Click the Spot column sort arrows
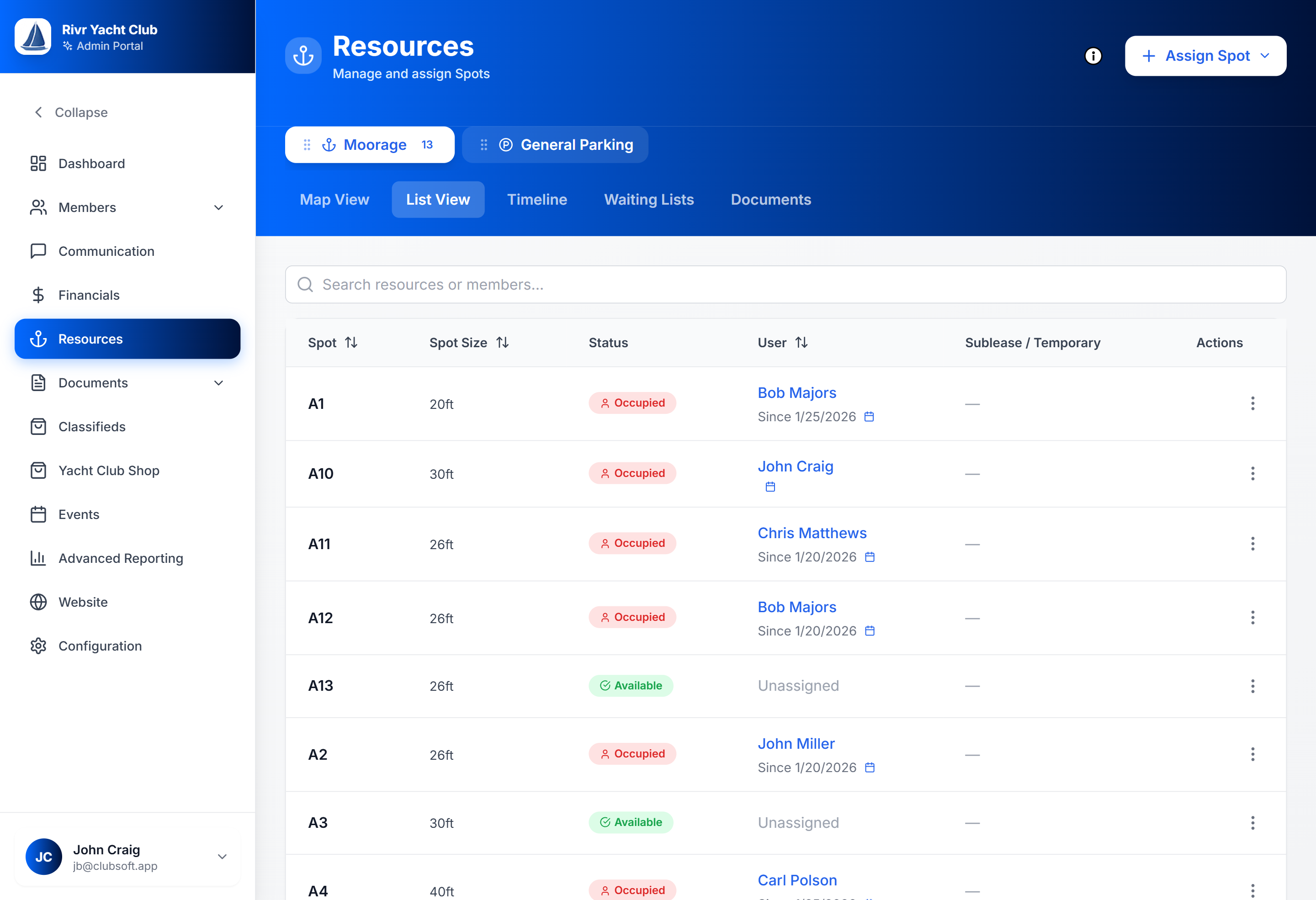1316x900 pixels. pos(351,343)
